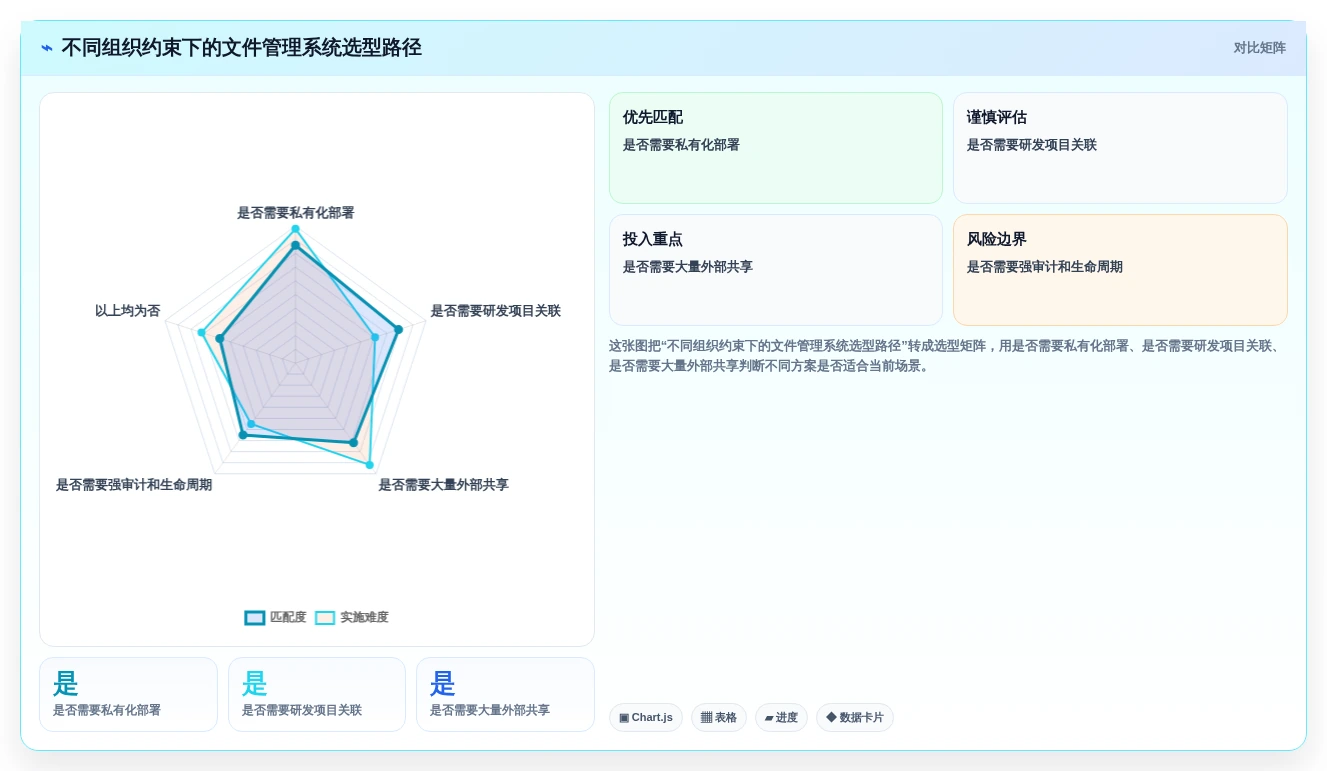Screen dimensions: 1327x771
Task: Click the grid icon in 表格 tag
Action: pyautogui.click(x=706, y=718)
